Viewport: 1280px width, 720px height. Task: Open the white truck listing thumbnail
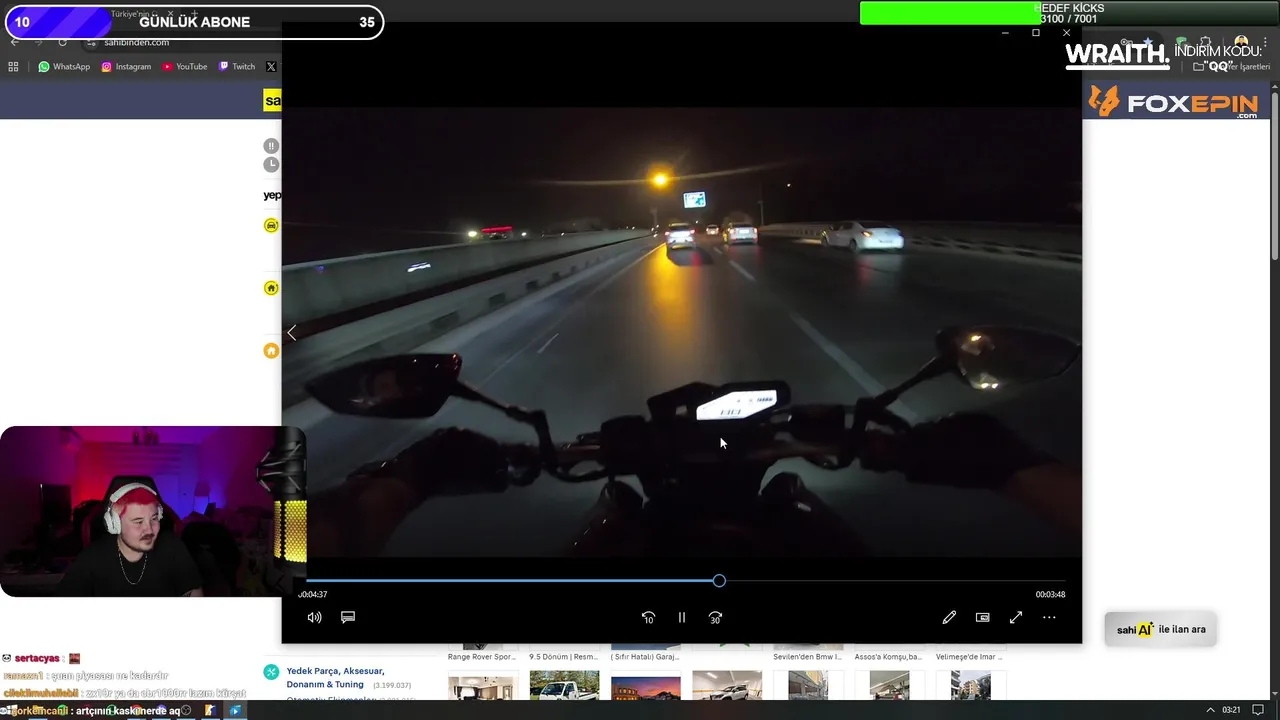564,687
